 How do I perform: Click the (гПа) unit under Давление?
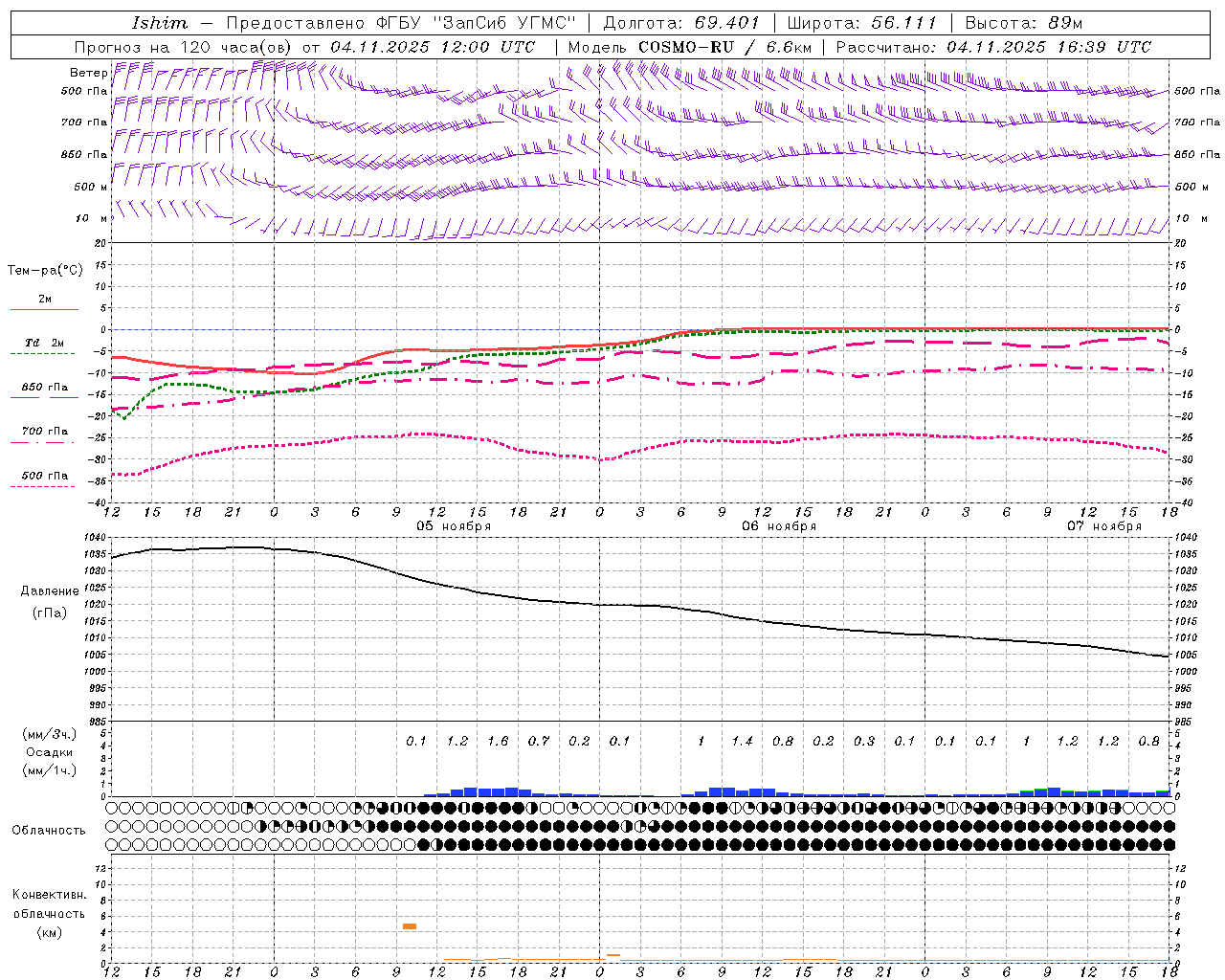[x=50, y=613]
